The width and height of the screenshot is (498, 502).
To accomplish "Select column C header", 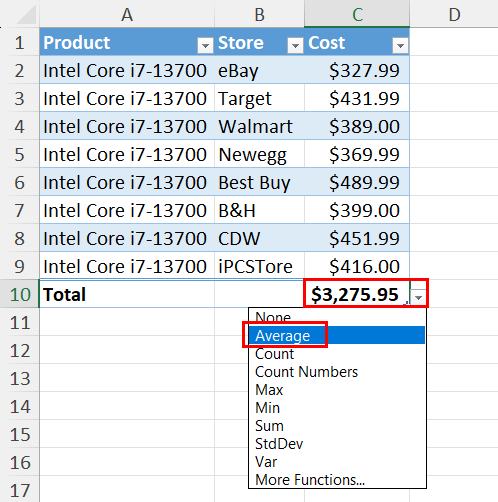I will coord(357,14).
